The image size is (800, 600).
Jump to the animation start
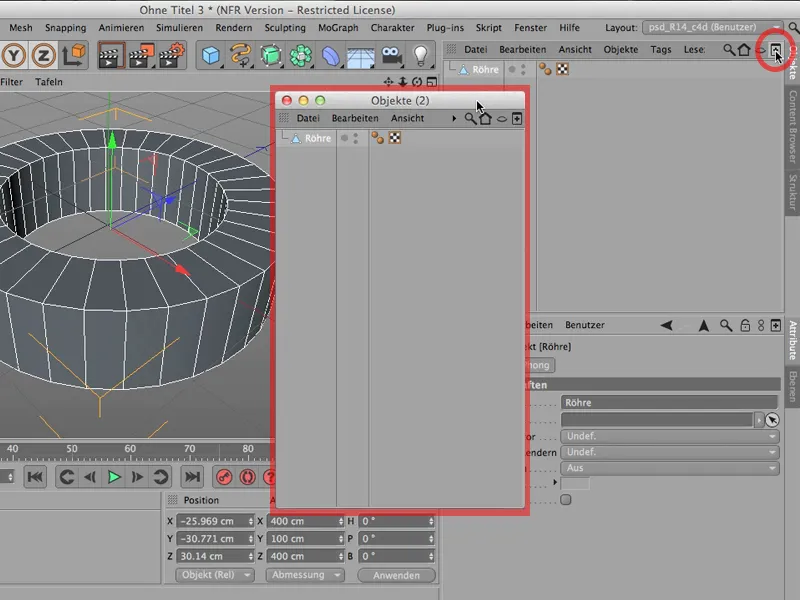pyautogui.click(x=35, y=477)
